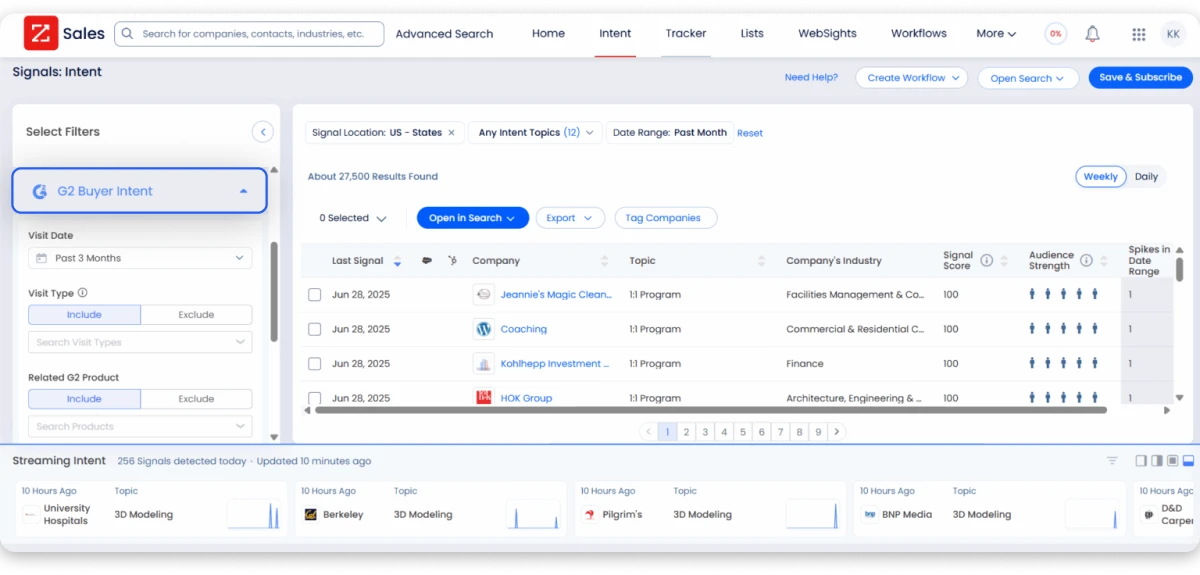
Task: Tick the Kohlhepp Investment row checkbox
Action: [x=314, y=364]
